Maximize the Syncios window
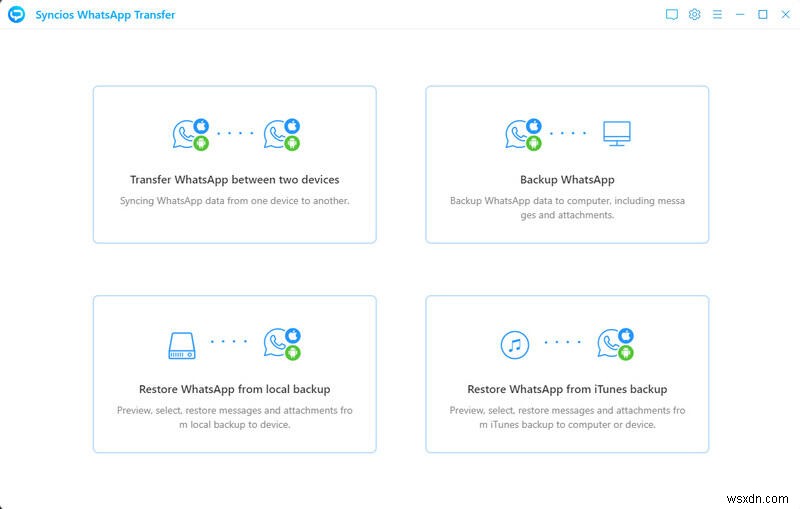 point(763,14)
